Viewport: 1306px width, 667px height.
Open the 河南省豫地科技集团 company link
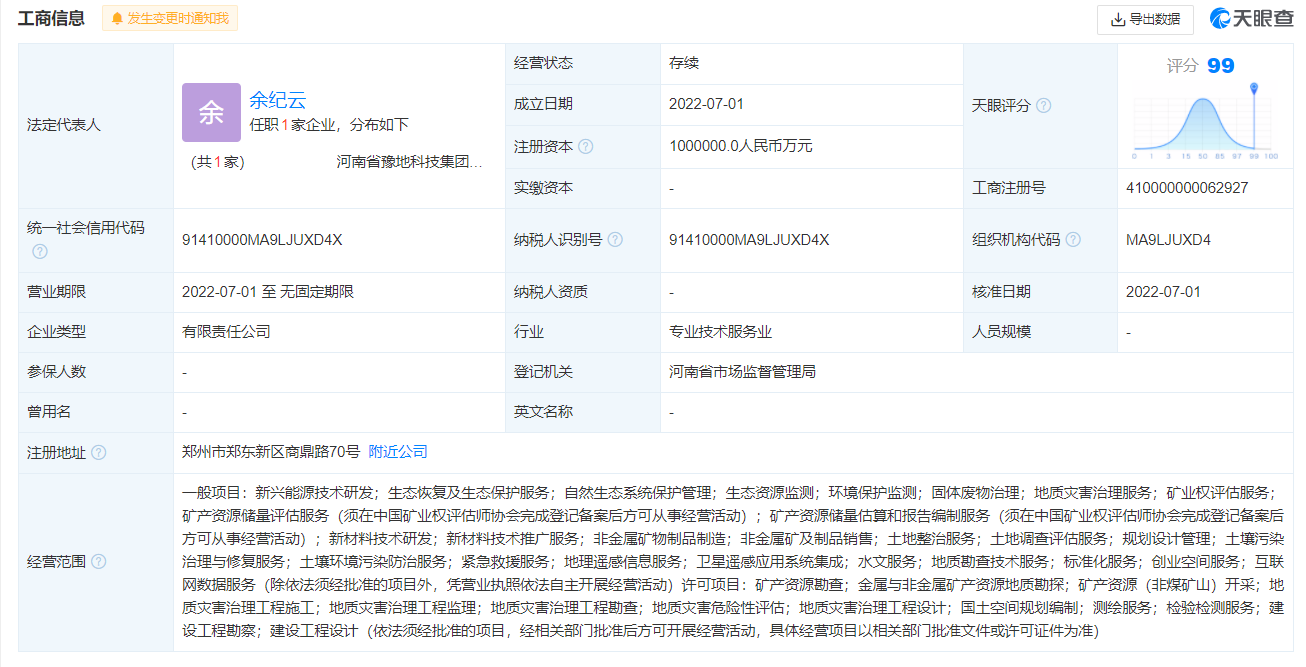click(410, 162)
